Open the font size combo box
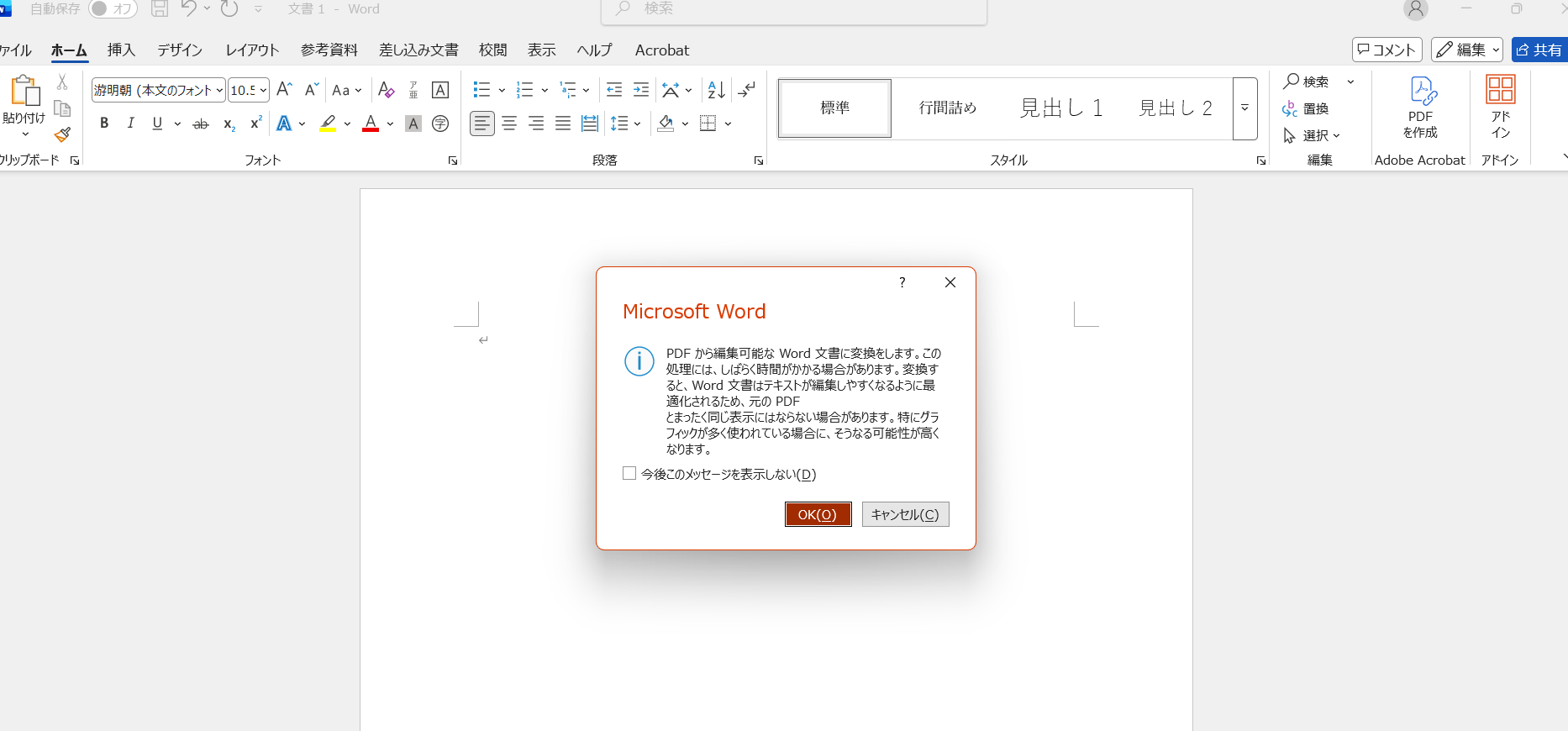1568x731 pixels. (249, 90)
